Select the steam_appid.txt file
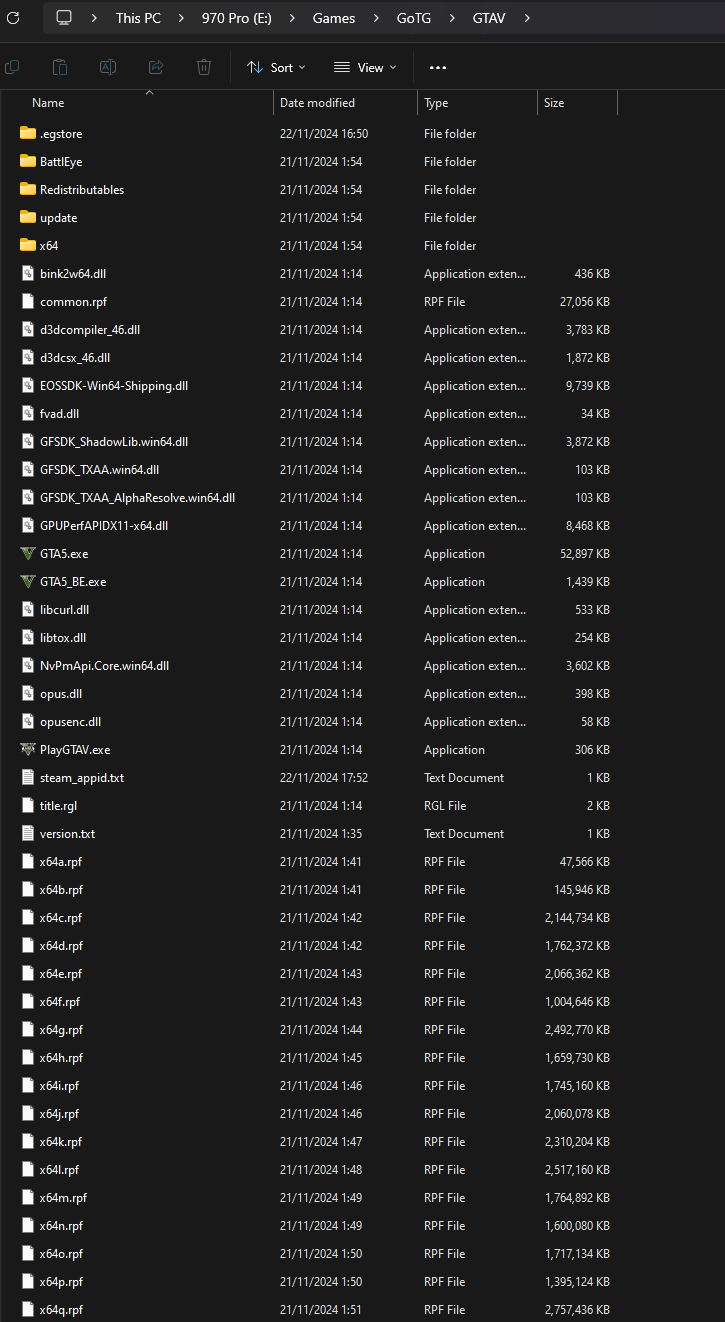Viewport: 725px width, 1322px height. point(81,778)
